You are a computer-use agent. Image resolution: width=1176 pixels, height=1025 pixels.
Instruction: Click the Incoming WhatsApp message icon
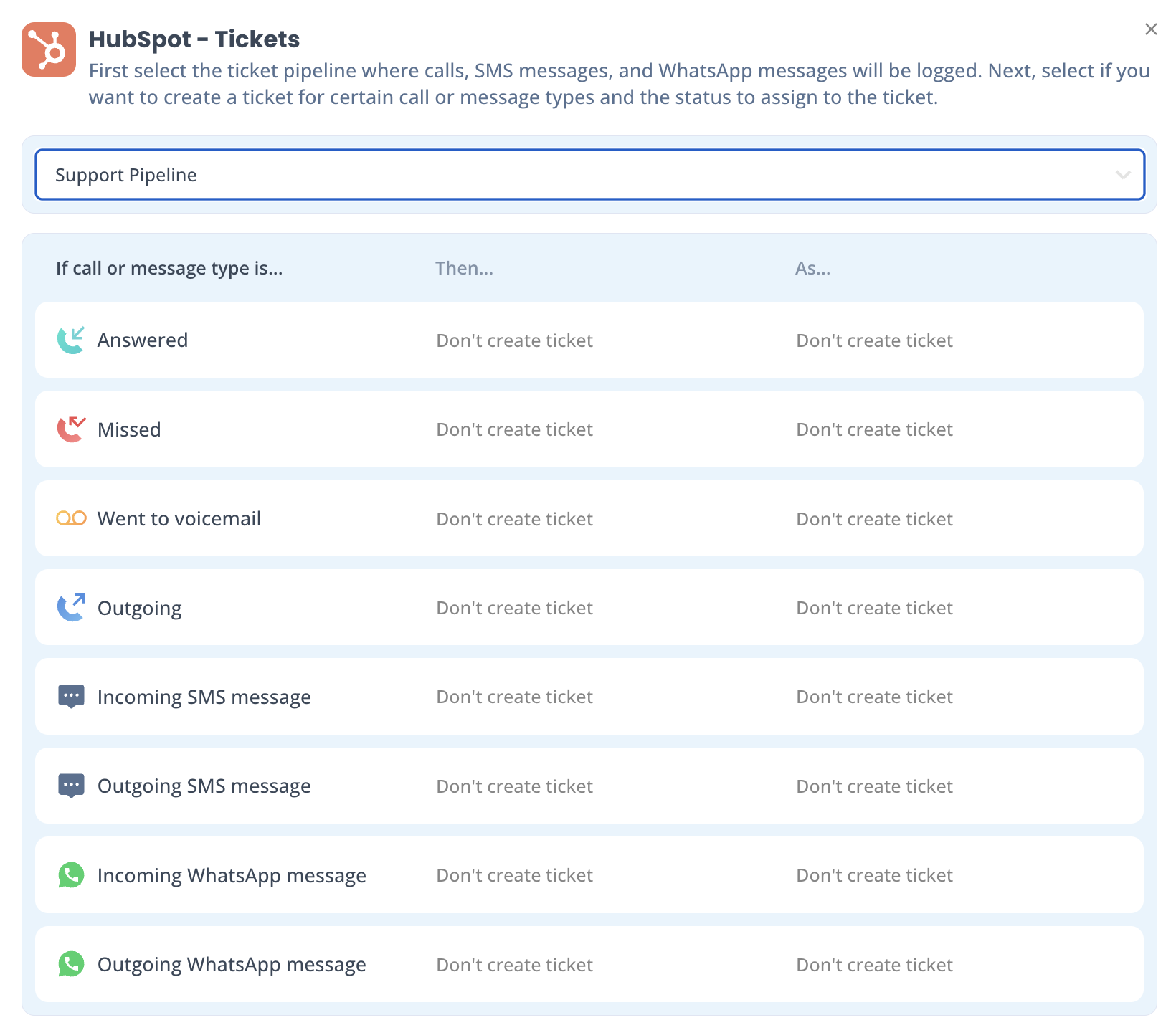[x=71, y=875]
